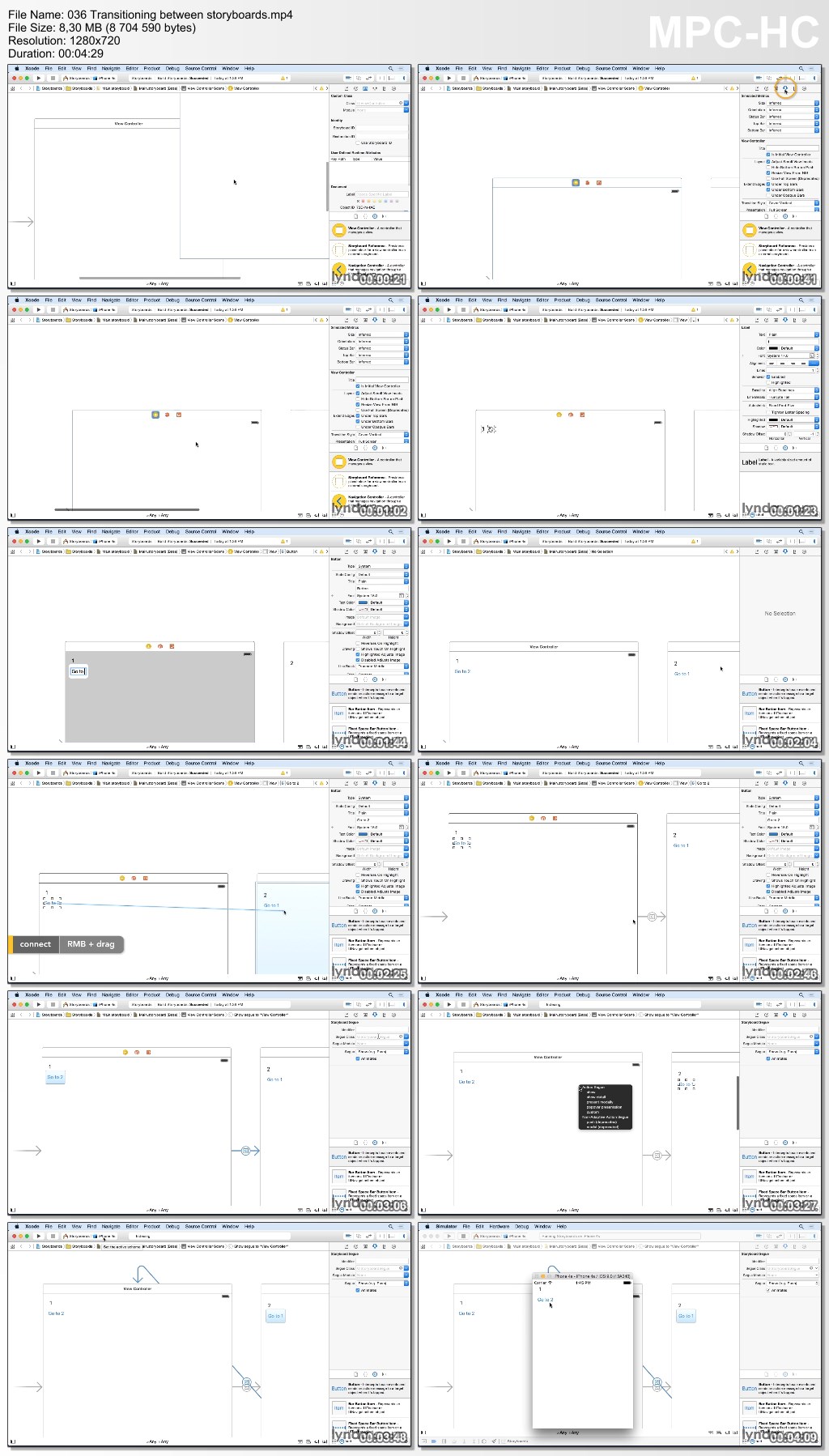Toggle the document outline button in the 00:00:21 frame

12,283
